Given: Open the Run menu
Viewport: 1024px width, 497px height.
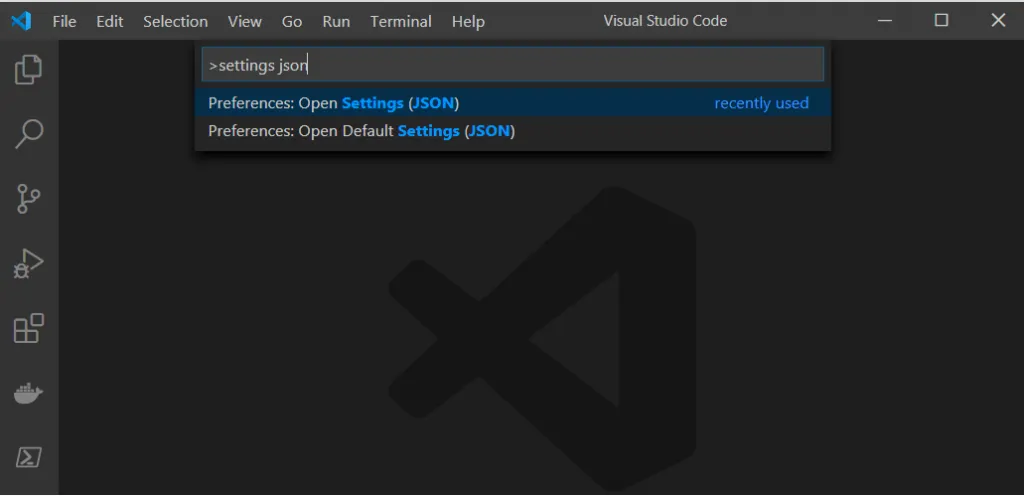Looking at the screenshot, I should pos(336,21).
